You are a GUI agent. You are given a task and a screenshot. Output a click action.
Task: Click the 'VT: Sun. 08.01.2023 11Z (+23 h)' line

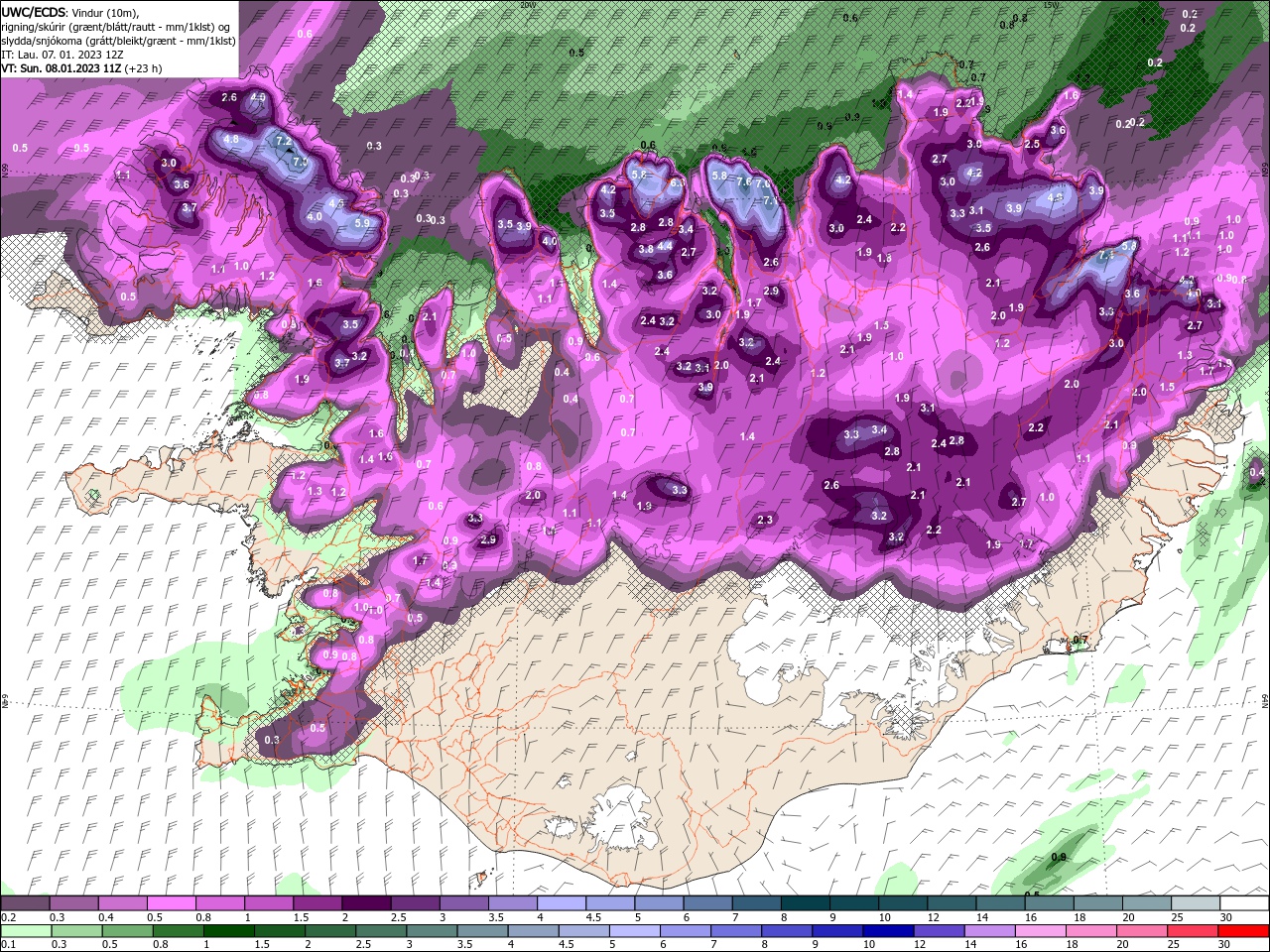coord(81,68)
